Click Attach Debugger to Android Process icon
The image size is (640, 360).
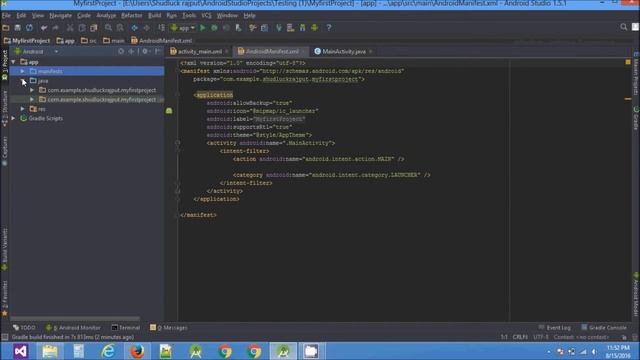238,28
